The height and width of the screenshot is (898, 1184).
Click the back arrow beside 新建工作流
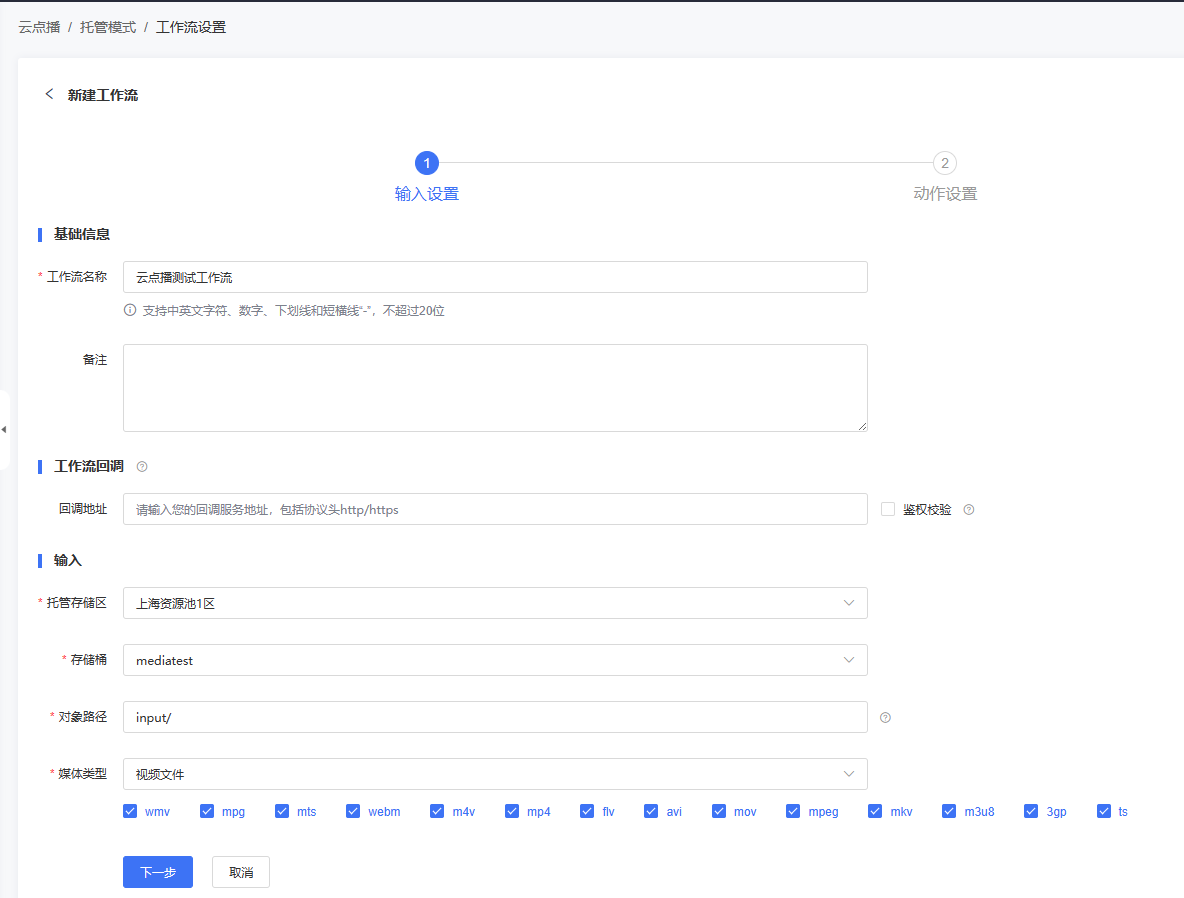49,94
